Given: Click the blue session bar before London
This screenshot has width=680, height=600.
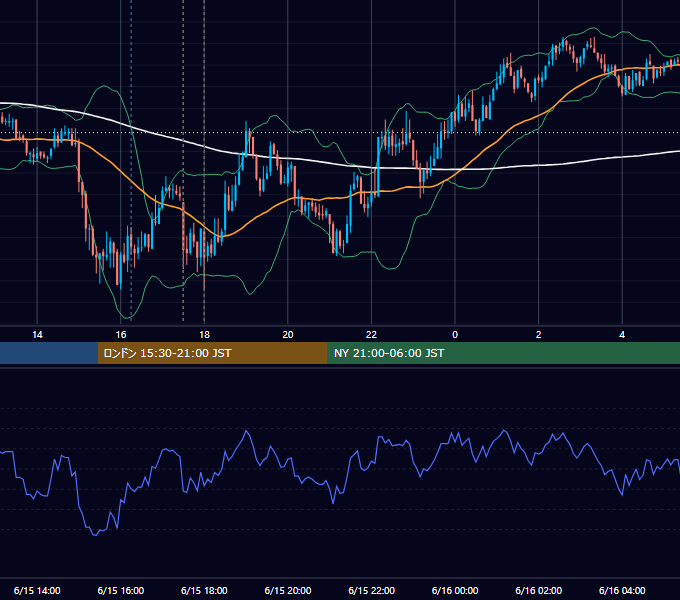Looking at the screenshot, I should pyautogui.click(x=49, y=353).
